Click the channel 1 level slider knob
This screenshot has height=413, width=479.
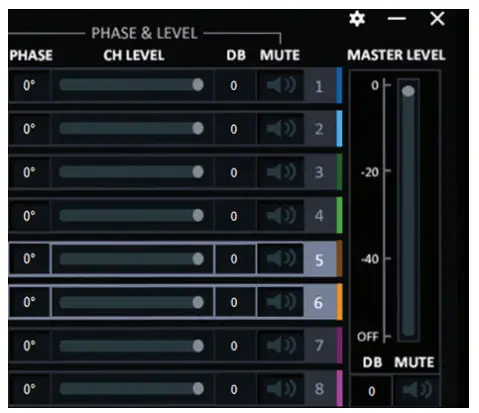(x=198, y=85)
